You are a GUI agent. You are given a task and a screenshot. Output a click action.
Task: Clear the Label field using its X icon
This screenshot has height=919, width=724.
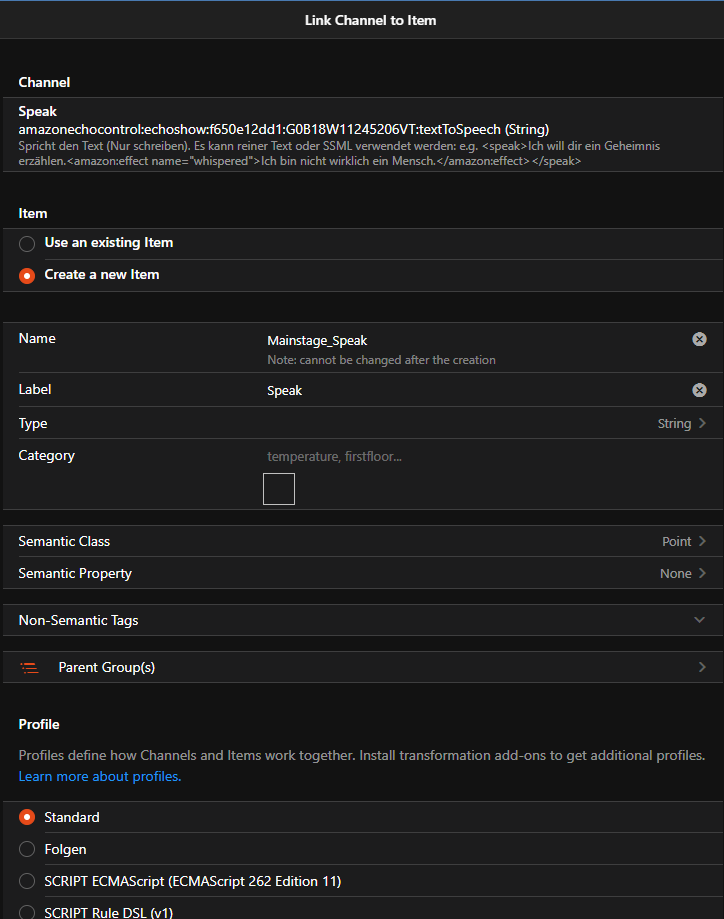699,390
